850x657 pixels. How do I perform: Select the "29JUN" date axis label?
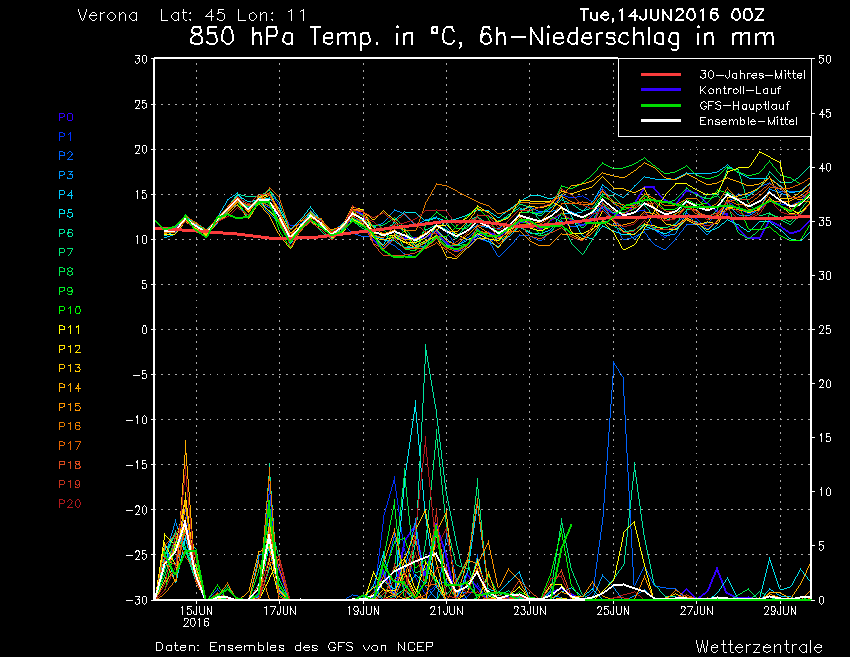[780, 611]
